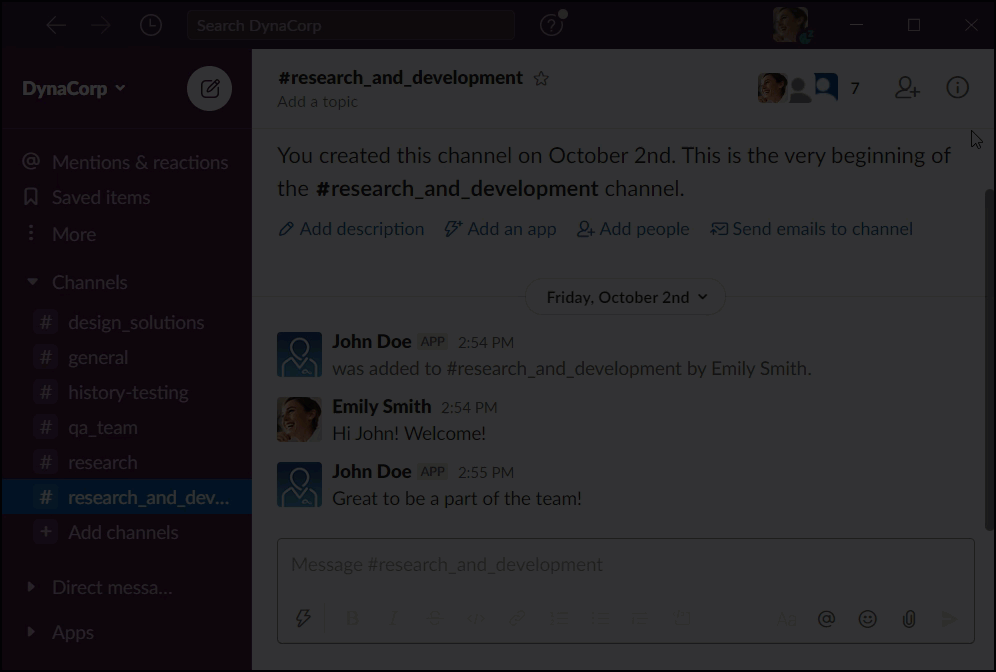Switch to #history-testing channel
The image size is (996, 672).
click(x=126, y=392)
